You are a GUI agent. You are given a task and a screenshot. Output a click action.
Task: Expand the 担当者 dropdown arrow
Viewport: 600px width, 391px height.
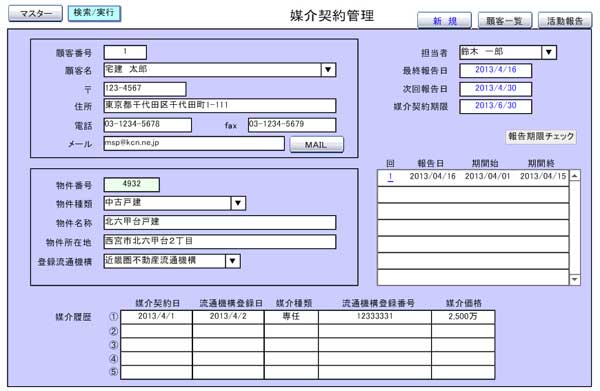(549, 52)
